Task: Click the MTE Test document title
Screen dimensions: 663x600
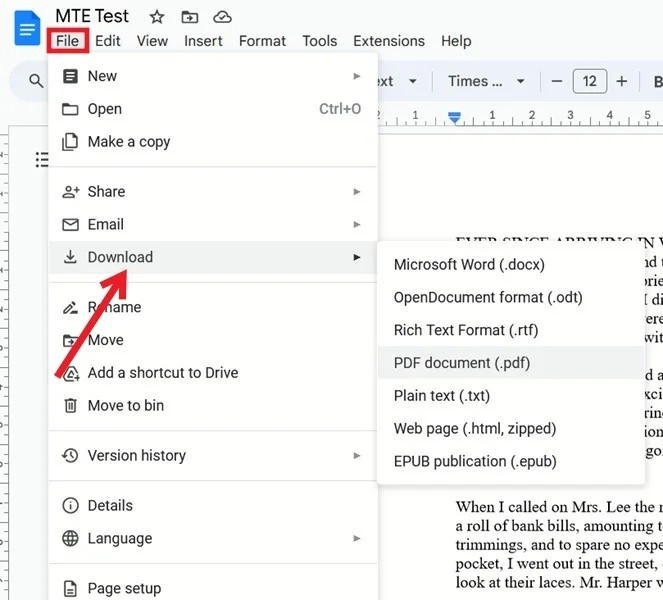Action: tap(92, 16)
